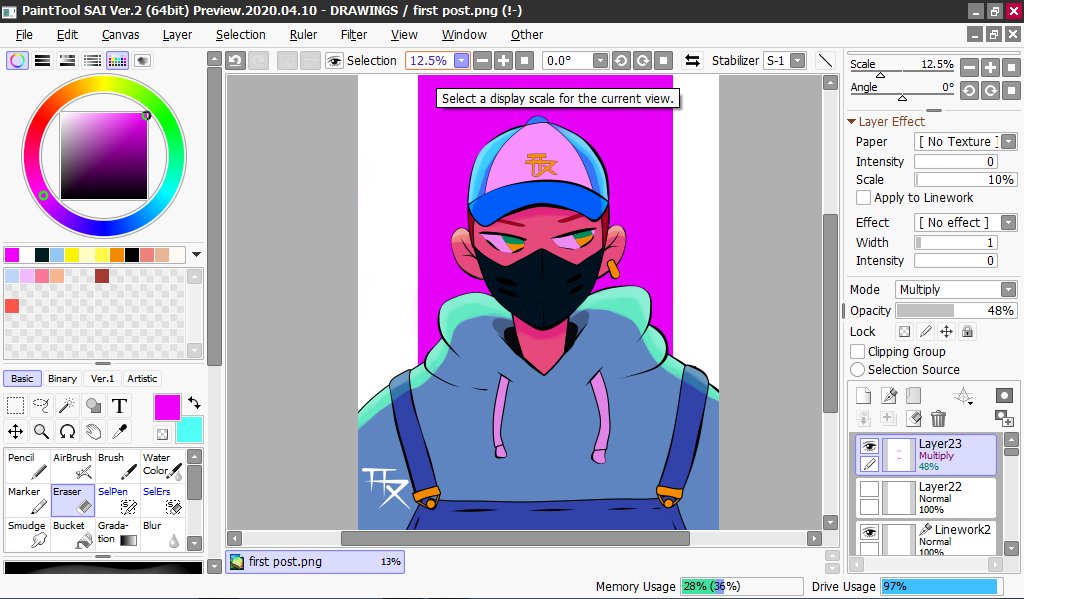Switch to transparent color icon
The height and width of the screenshot is (599, 1065).
pyautogui.click(x=162, y=434)
